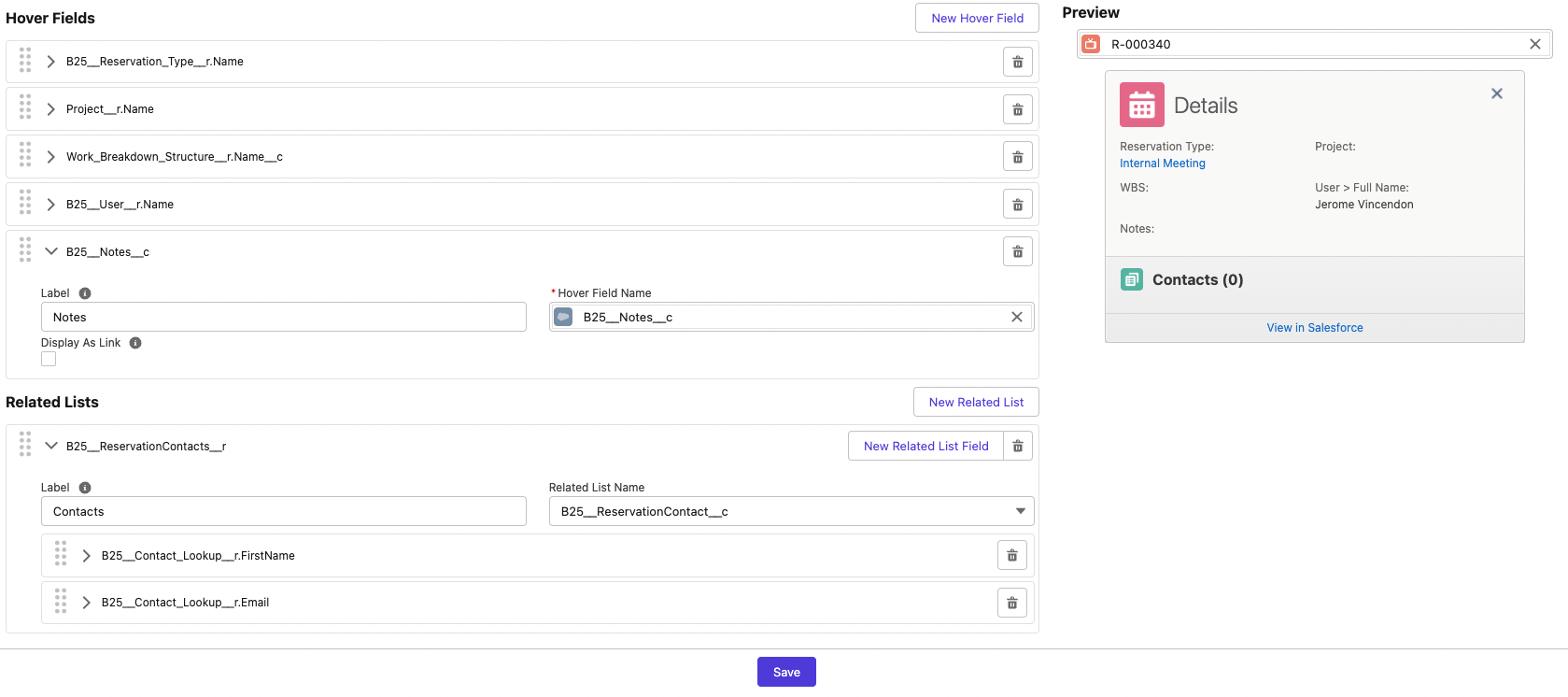Click the New Hover Field button
Screen dimensions: 1568x697
click(x=977, y=18)
